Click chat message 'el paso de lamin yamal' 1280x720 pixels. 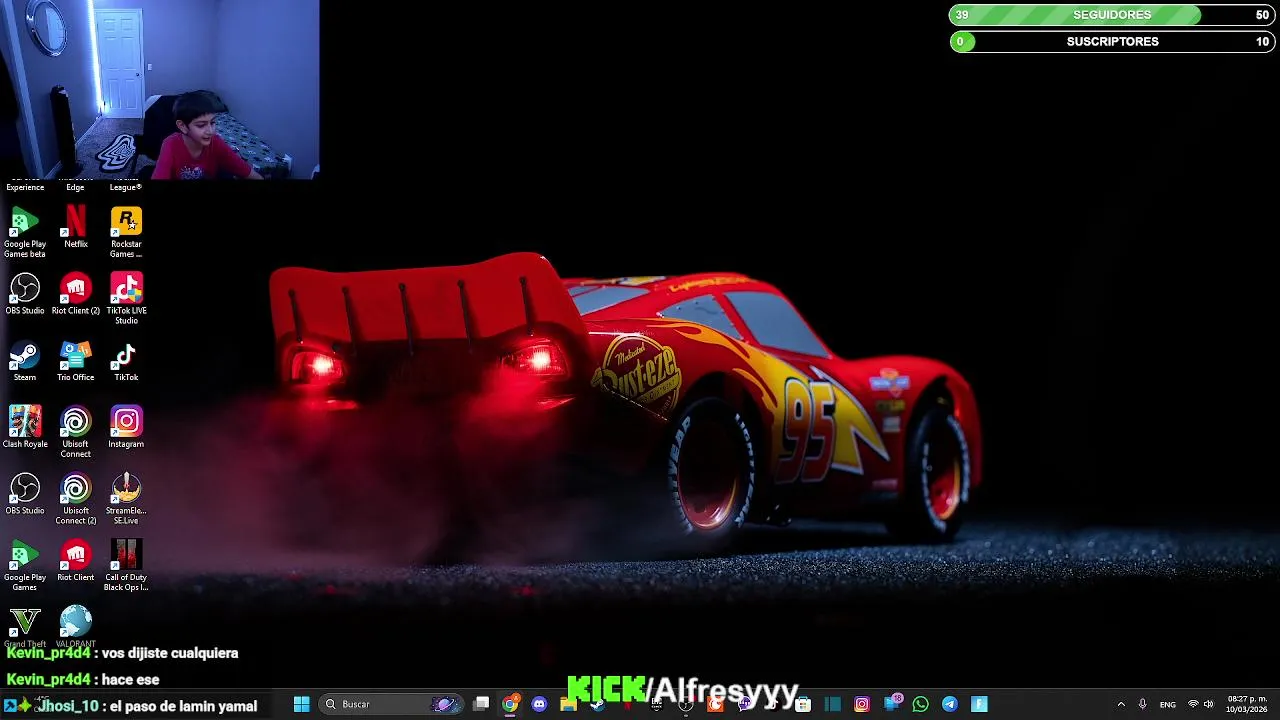coord(184,706)
